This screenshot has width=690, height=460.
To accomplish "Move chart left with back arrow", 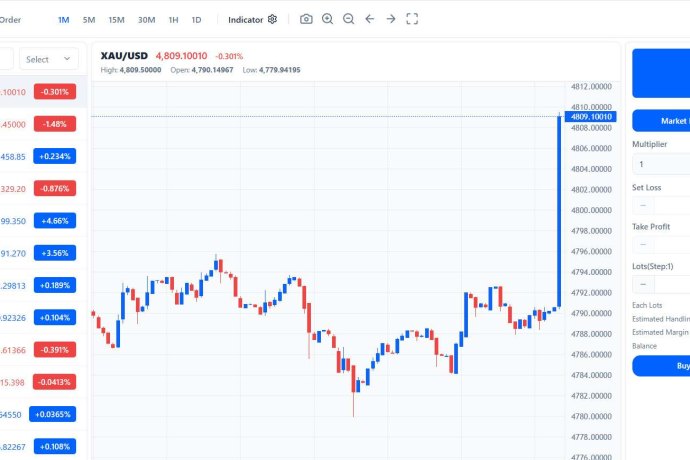I will pyautogui.click(x=370, y=19).
